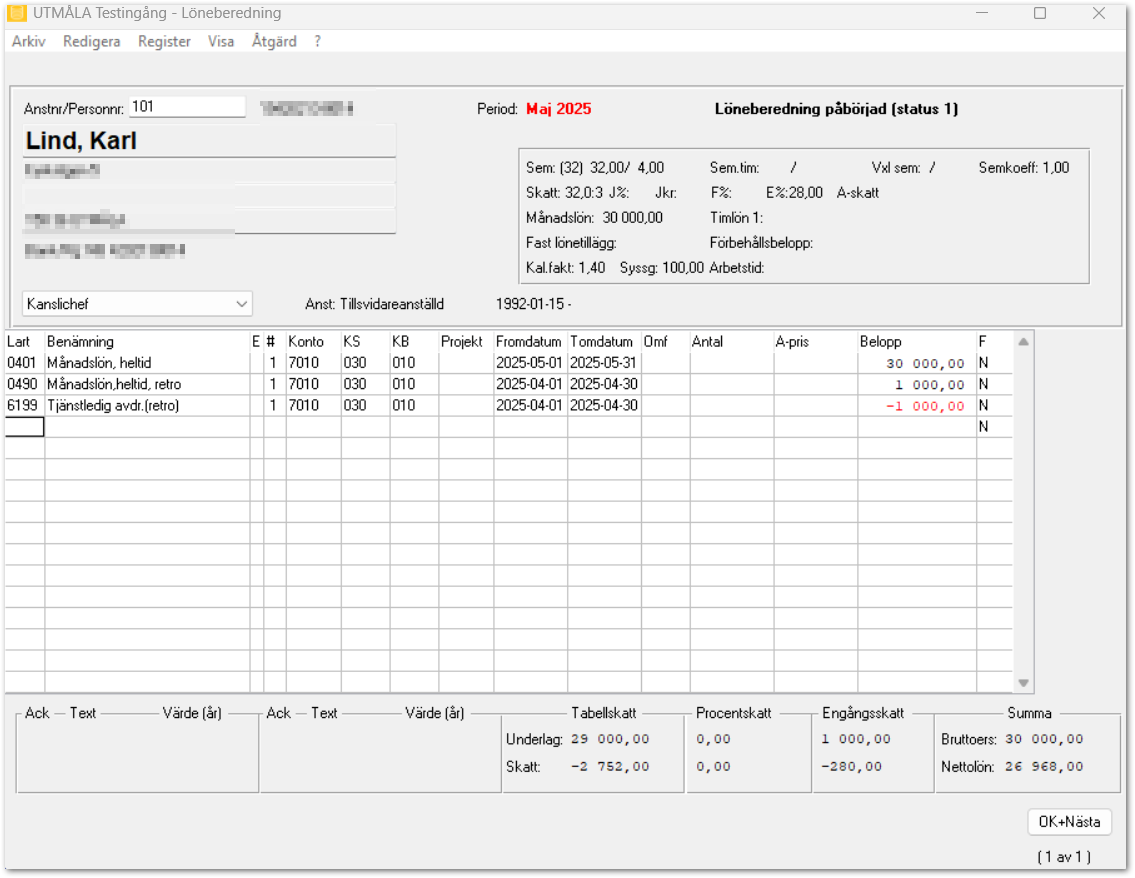This screenshot has height=878, width=1135.
Task: Click the Tabellskatt Underlag value 29 000,00
Action: coord(610,739)
